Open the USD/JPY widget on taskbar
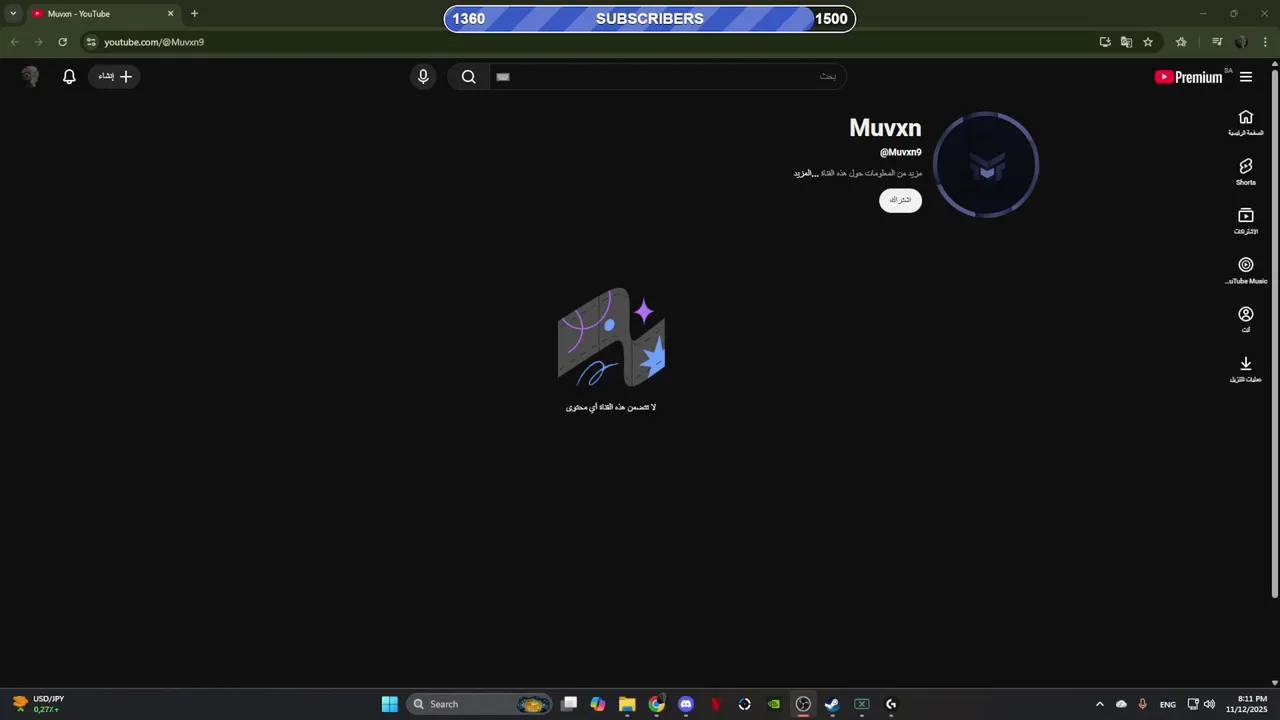 pos(38,704)
